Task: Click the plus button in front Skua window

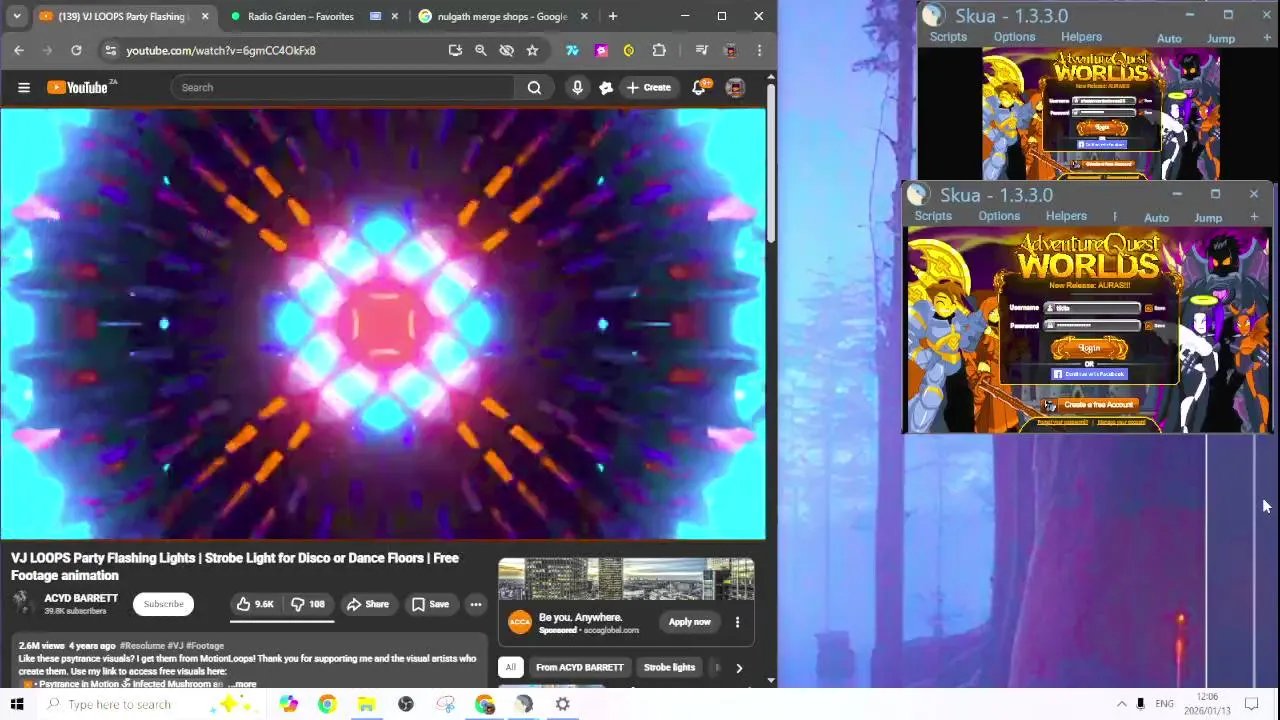Action: click(1254, 217)
